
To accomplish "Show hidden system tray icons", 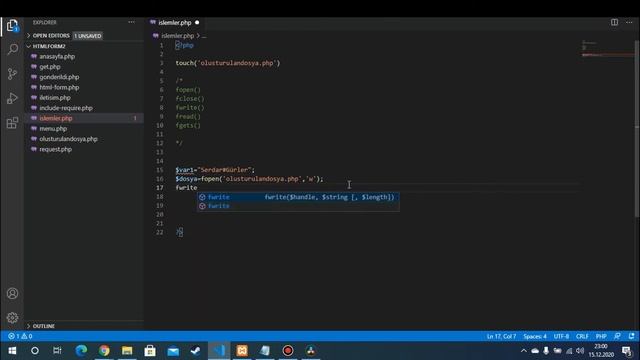I will pos(524,351).
